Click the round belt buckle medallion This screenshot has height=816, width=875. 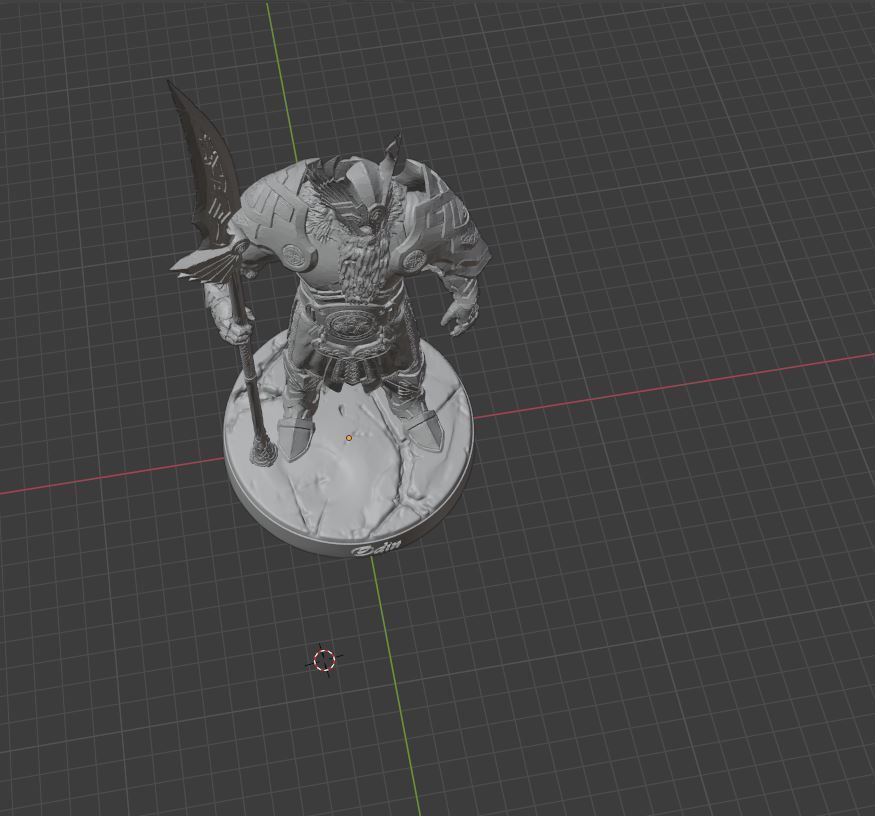point(352,325)
